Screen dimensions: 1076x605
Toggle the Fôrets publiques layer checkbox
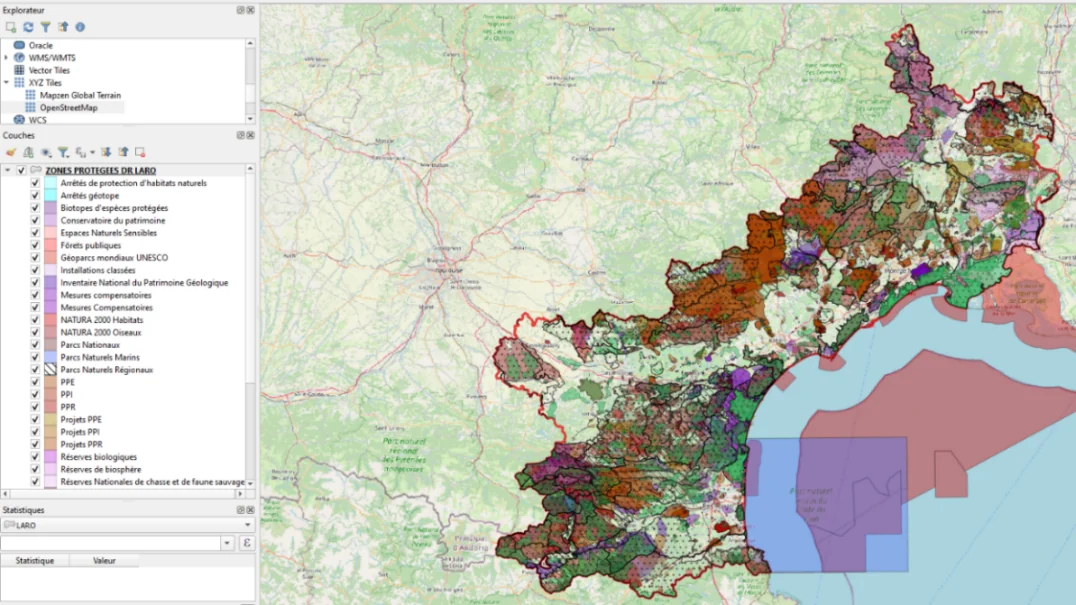(x=35, y=245)
